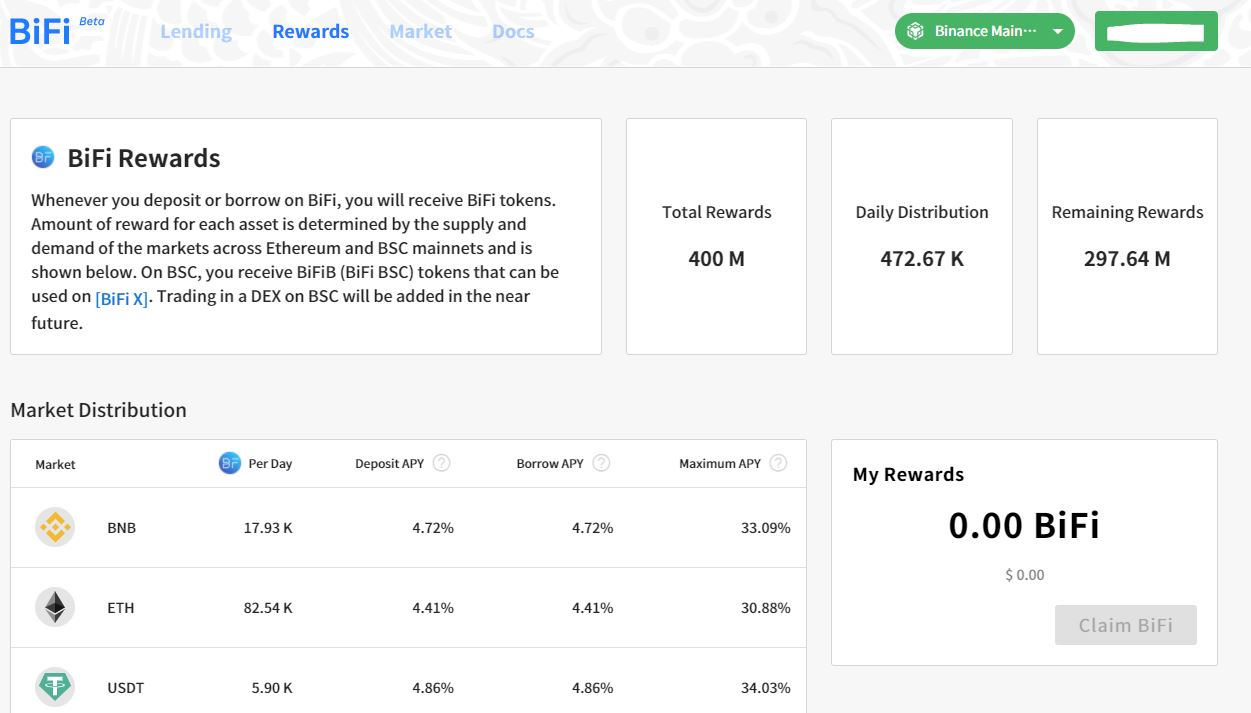Click the USDT market name
The width and height of the screenshot is (1251, 713).
pos(126,687)
